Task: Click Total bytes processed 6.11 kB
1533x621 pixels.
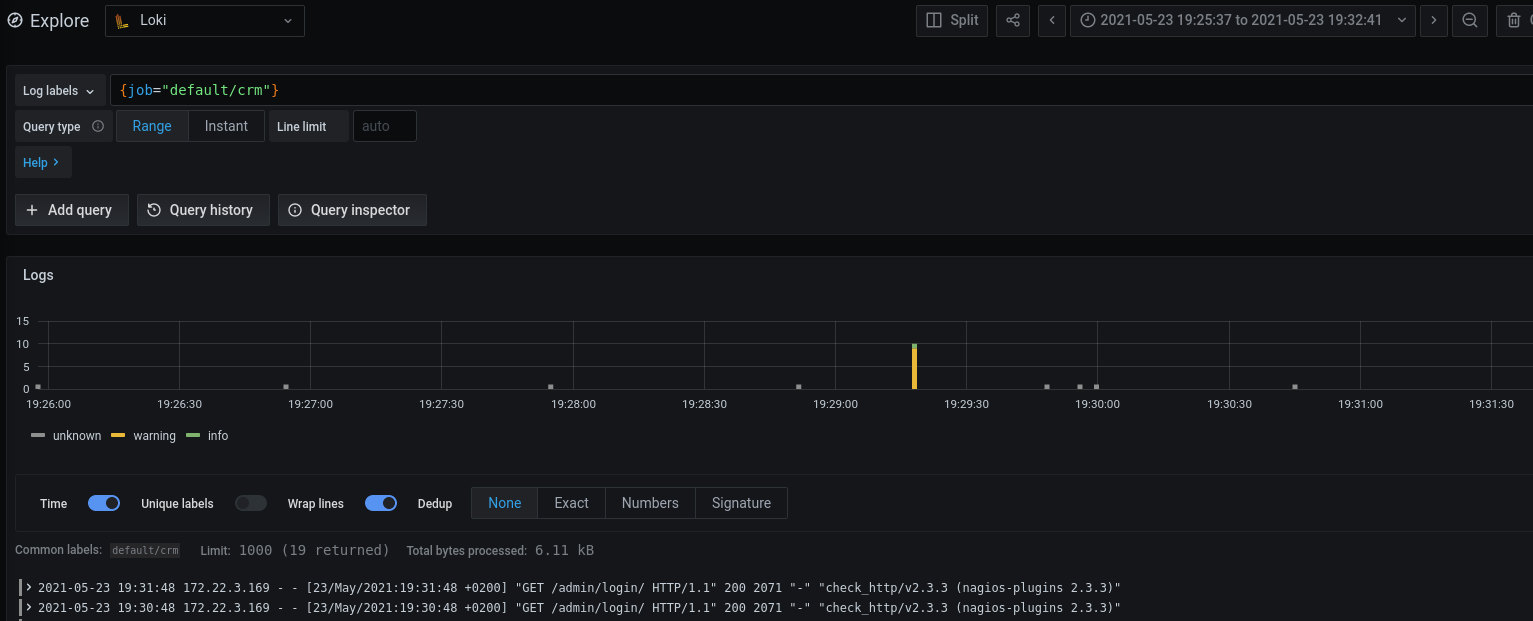Action: tap(500, 550)
